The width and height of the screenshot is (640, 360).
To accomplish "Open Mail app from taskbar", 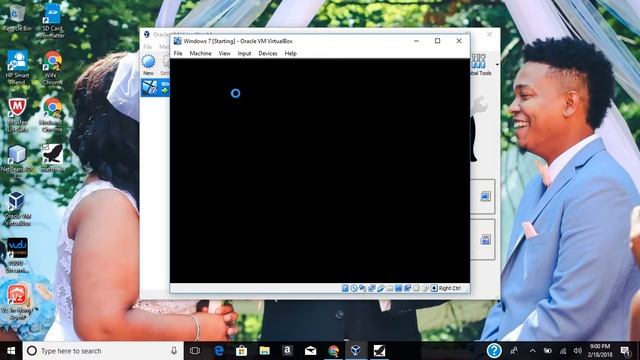I will click(310, 351).
